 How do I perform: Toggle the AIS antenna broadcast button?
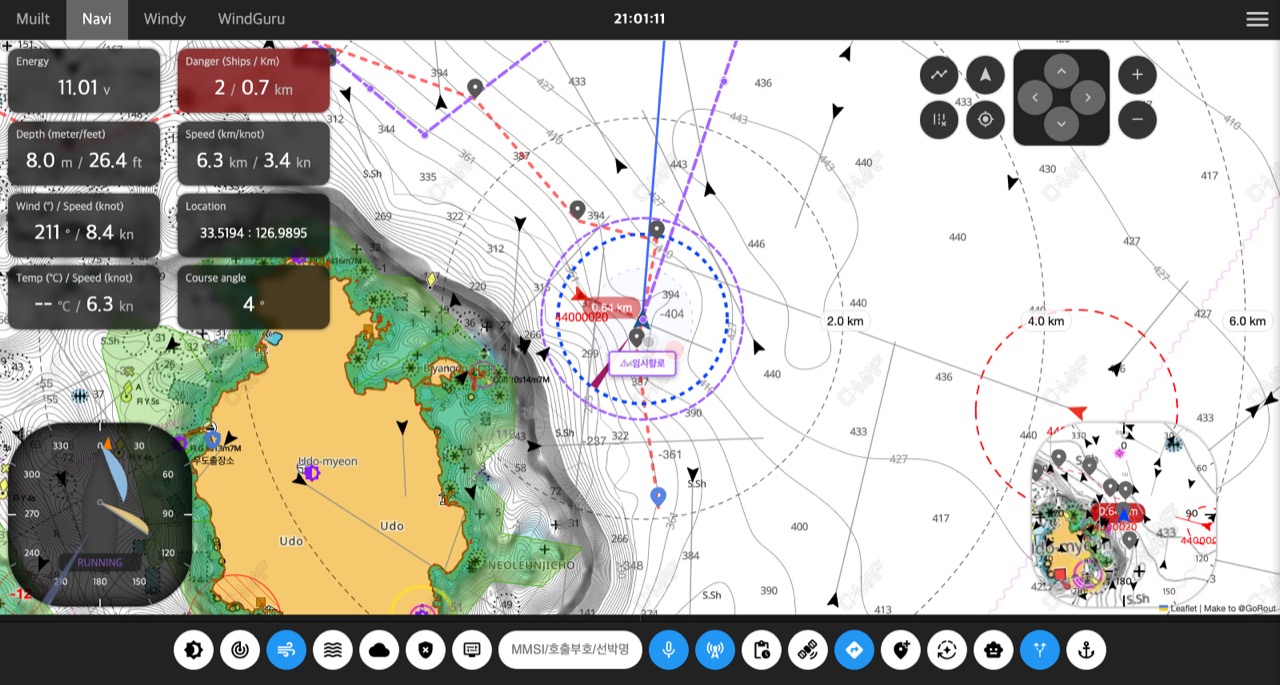click(x=715, y=650)
